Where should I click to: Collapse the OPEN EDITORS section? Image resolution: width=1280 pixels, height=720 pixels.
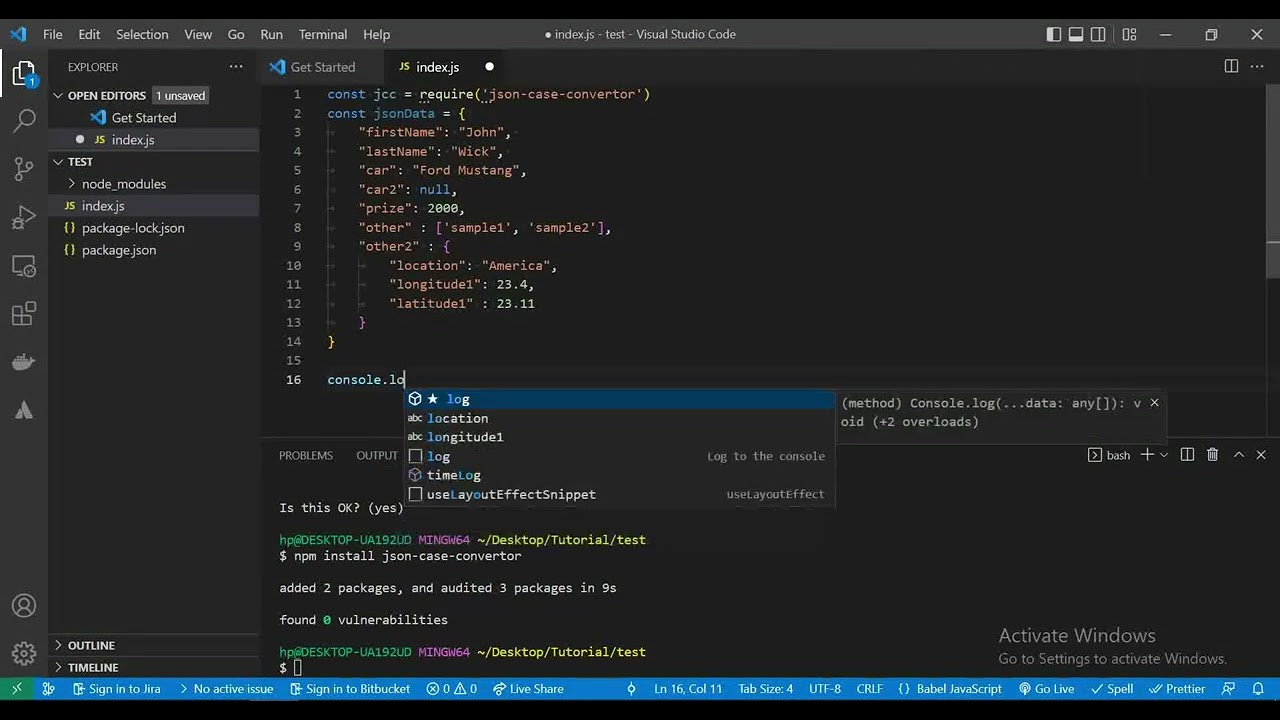coord(106,96)
